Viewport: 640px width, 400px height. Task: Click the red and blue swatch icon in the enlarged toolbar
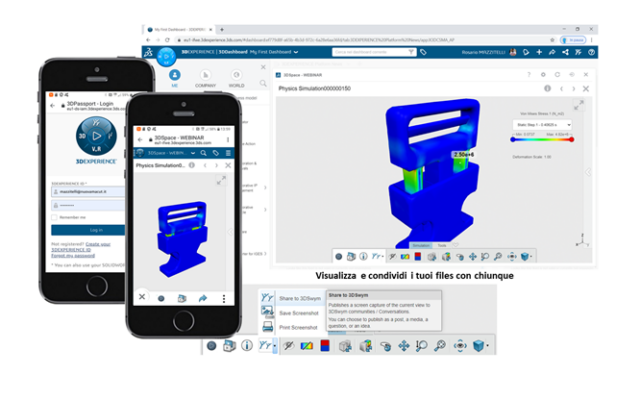325,346
